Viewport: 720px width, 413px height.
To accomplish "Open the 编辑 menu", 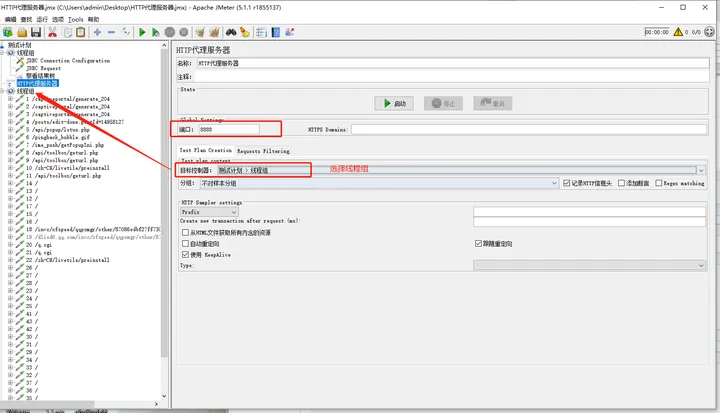I will [11, 19].
